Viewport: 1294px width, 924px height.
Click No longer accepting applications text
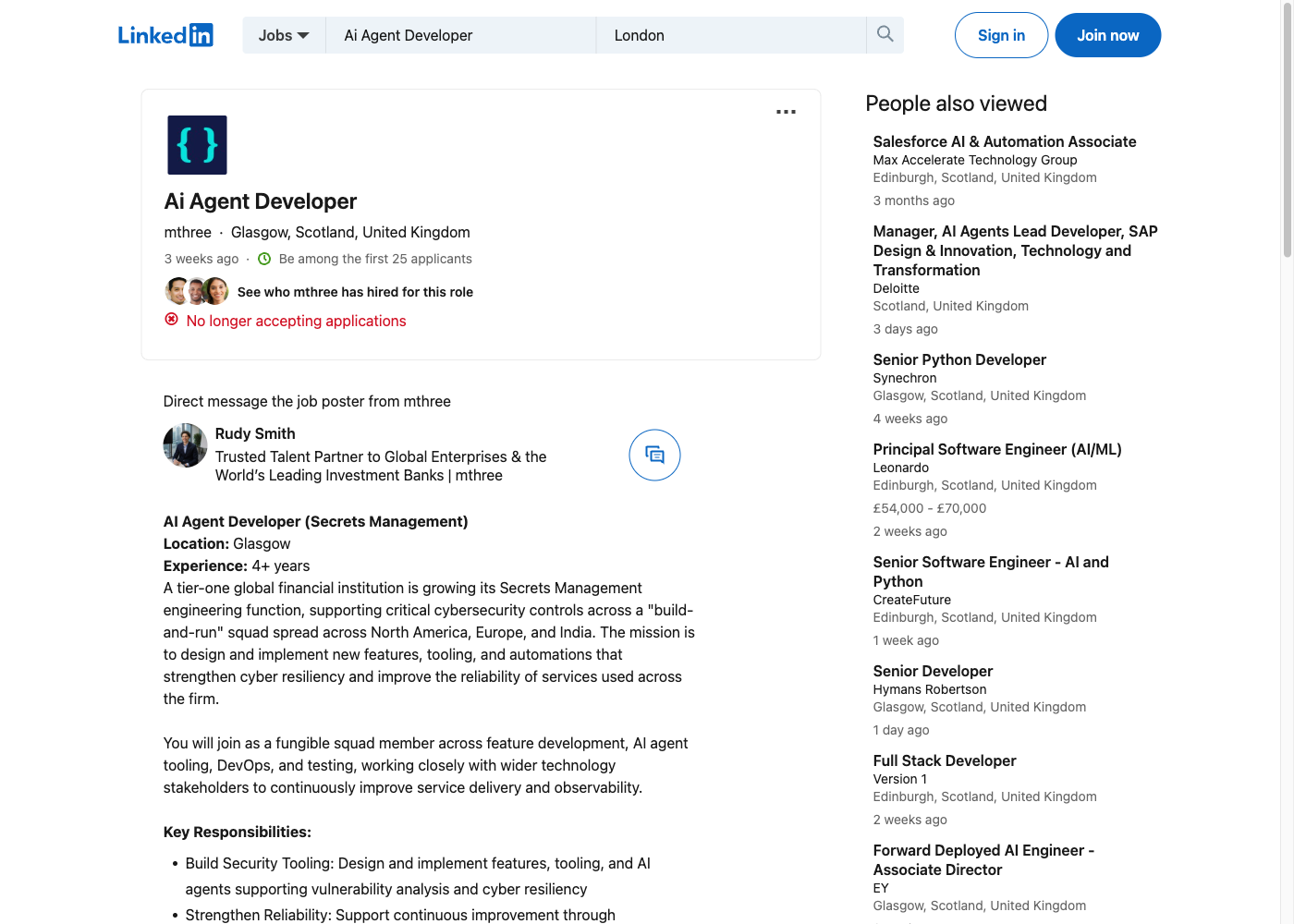point(296,321)
